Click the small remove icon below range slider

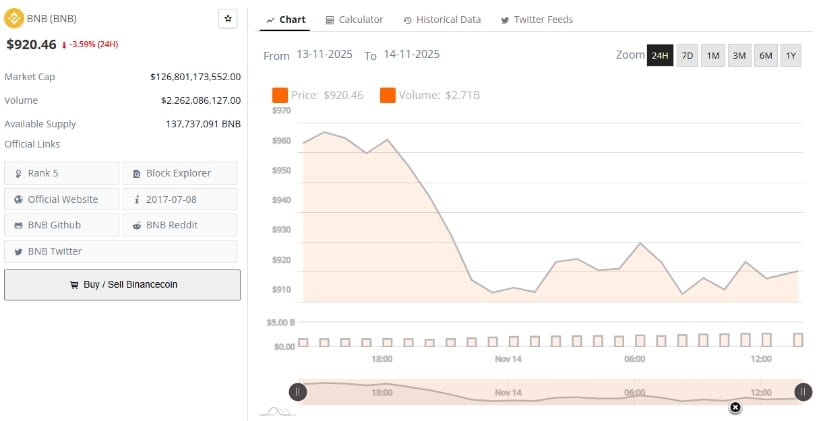point(735,407)
